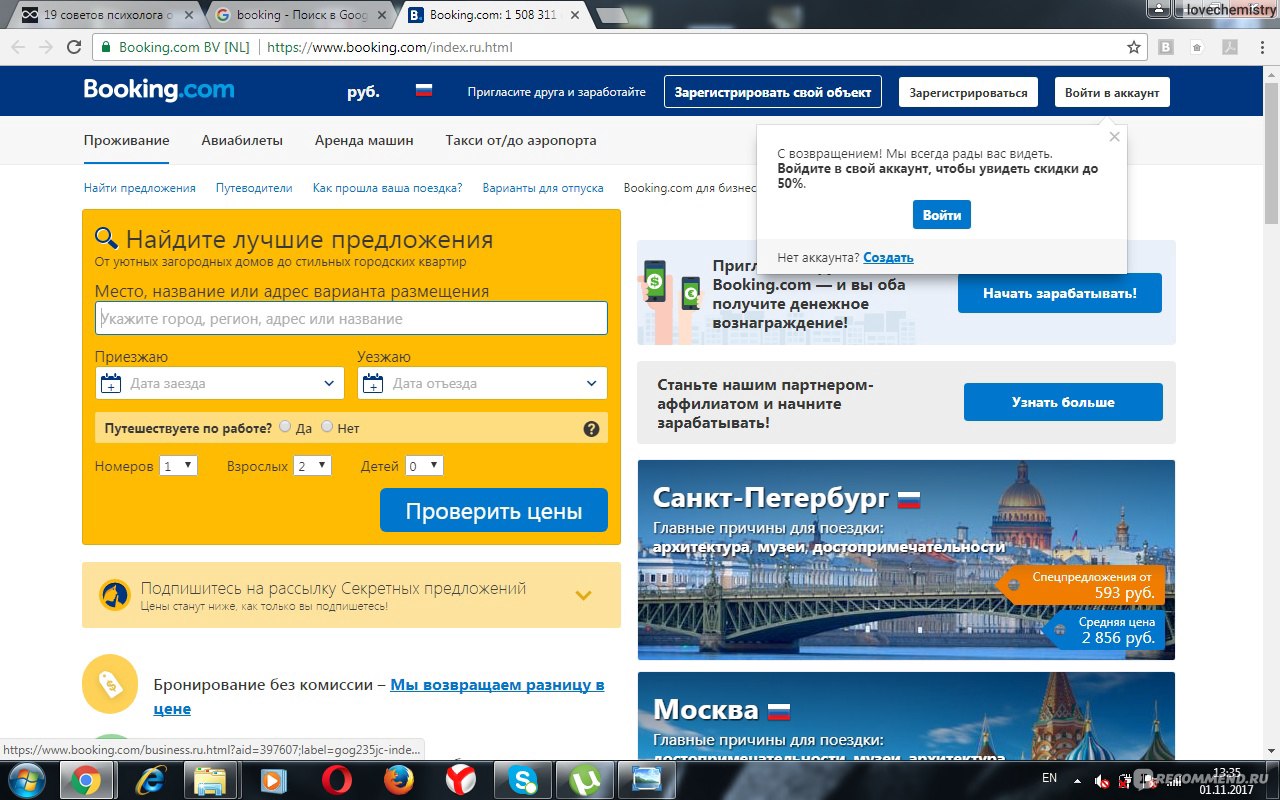Screen dimensions: 1280x800
Task: Click the Russian flag language icon
Action: 424,91
